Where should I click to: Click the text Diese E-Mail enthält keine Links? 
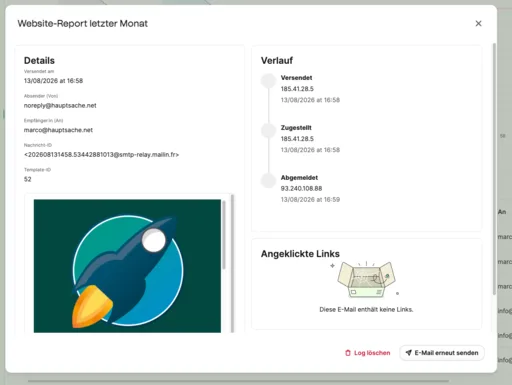tap(366, 310)
